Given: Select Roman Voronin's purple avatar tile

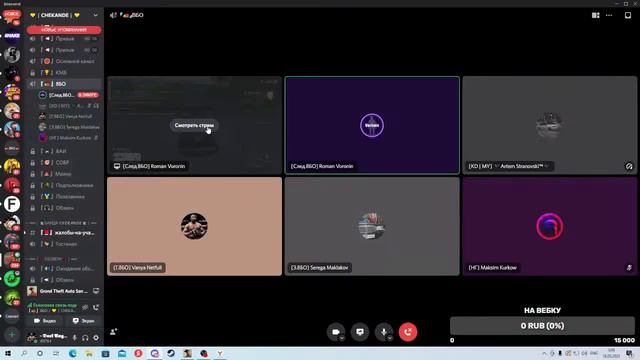Looking at the screenshot, I should tap(372, 125).
